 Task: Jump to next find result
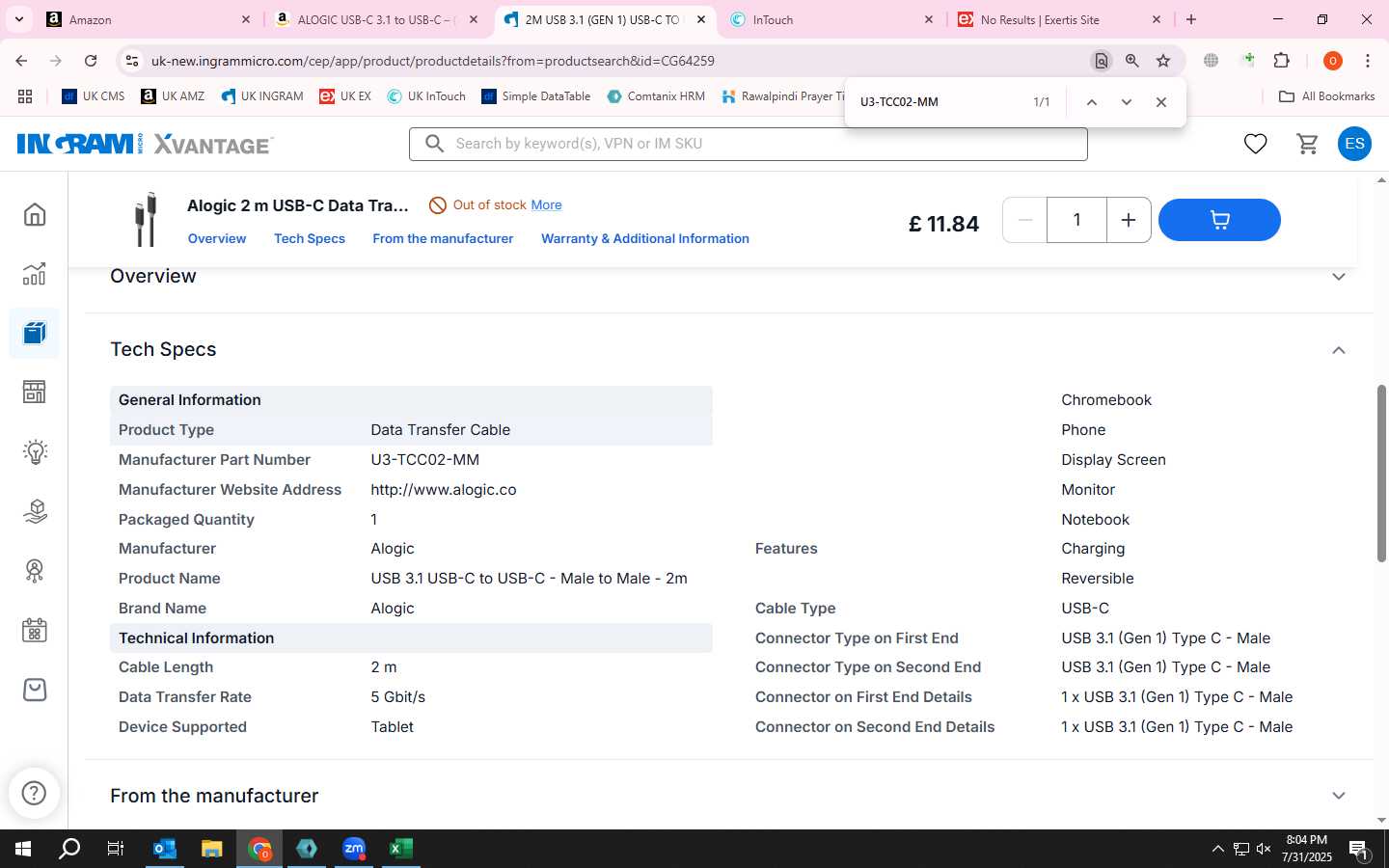click(1126, 102)
